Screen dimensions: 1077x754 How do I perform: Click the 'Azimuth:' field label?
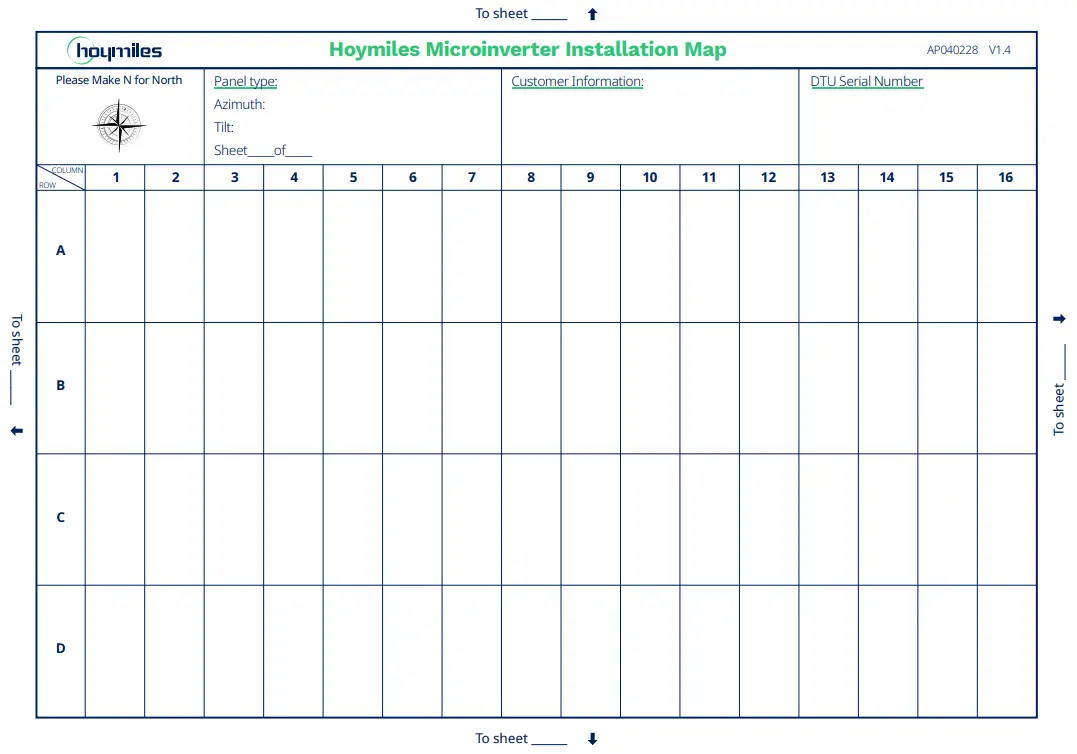(x=239, y=104)
